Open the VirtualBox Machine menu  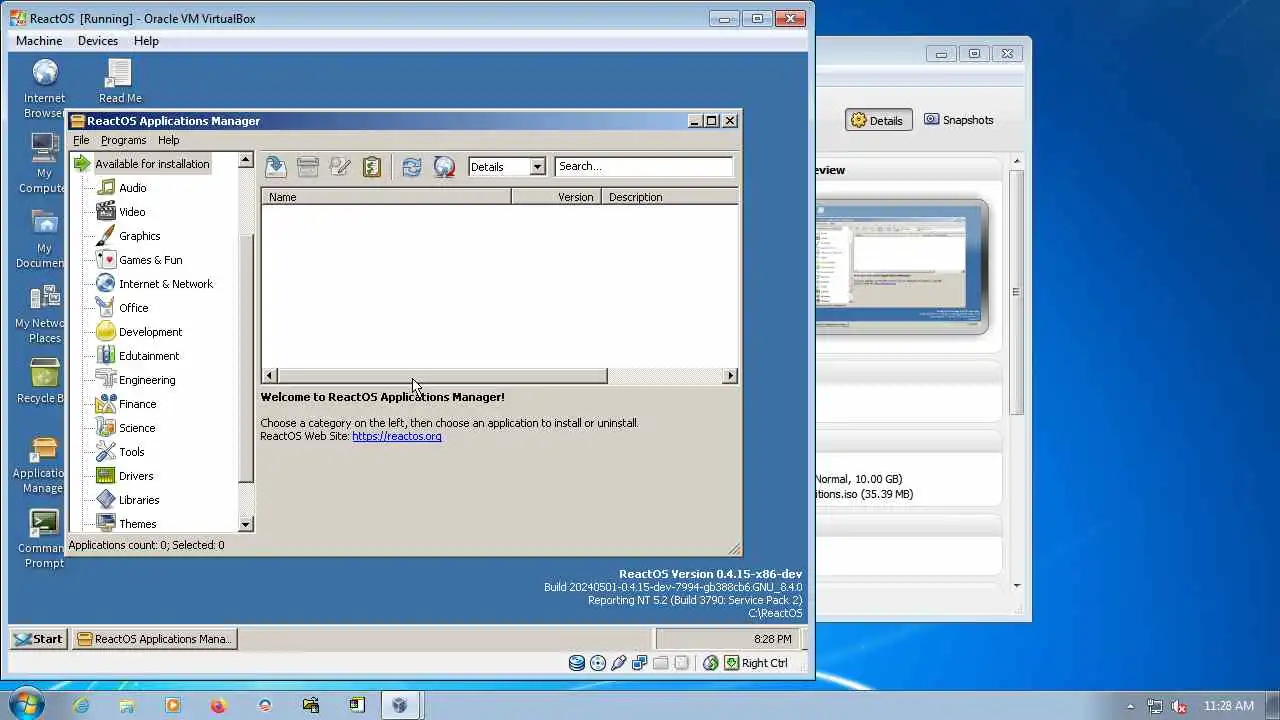(x=39, y=41)
